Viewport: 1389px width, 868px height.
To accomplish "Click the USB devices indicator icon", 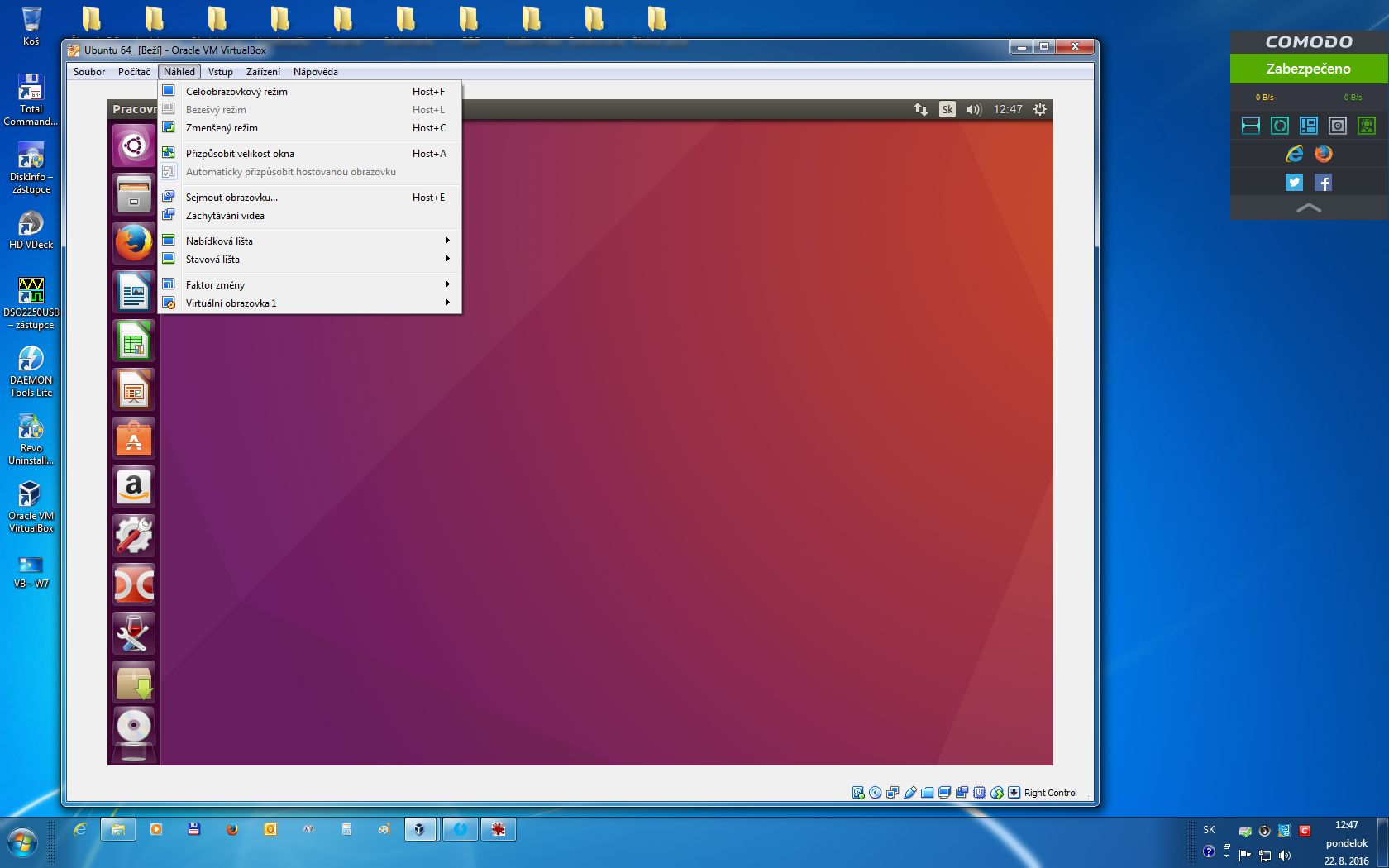I will pyautogui.click(x=910, y=793).
